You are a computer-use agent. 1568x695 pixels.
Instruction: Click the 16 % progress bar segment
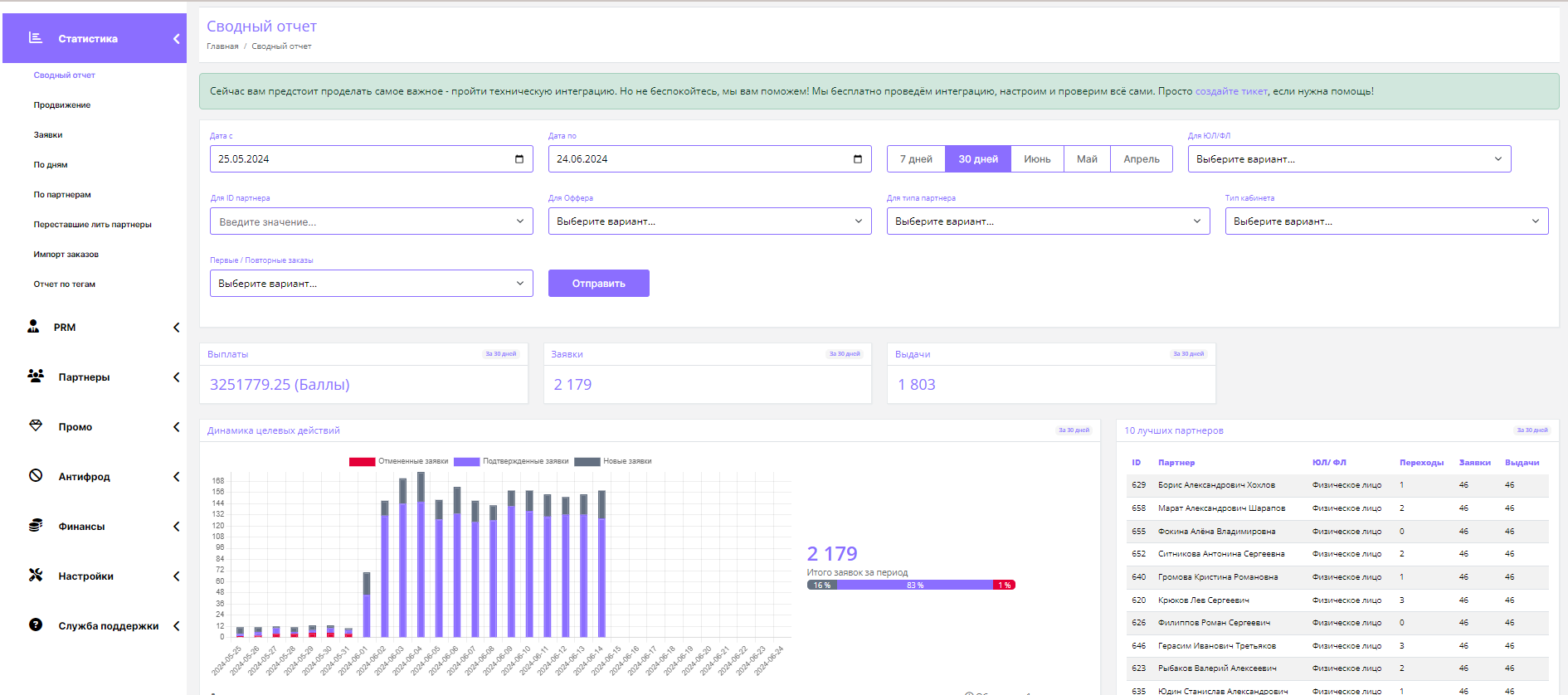pos(822,586)
